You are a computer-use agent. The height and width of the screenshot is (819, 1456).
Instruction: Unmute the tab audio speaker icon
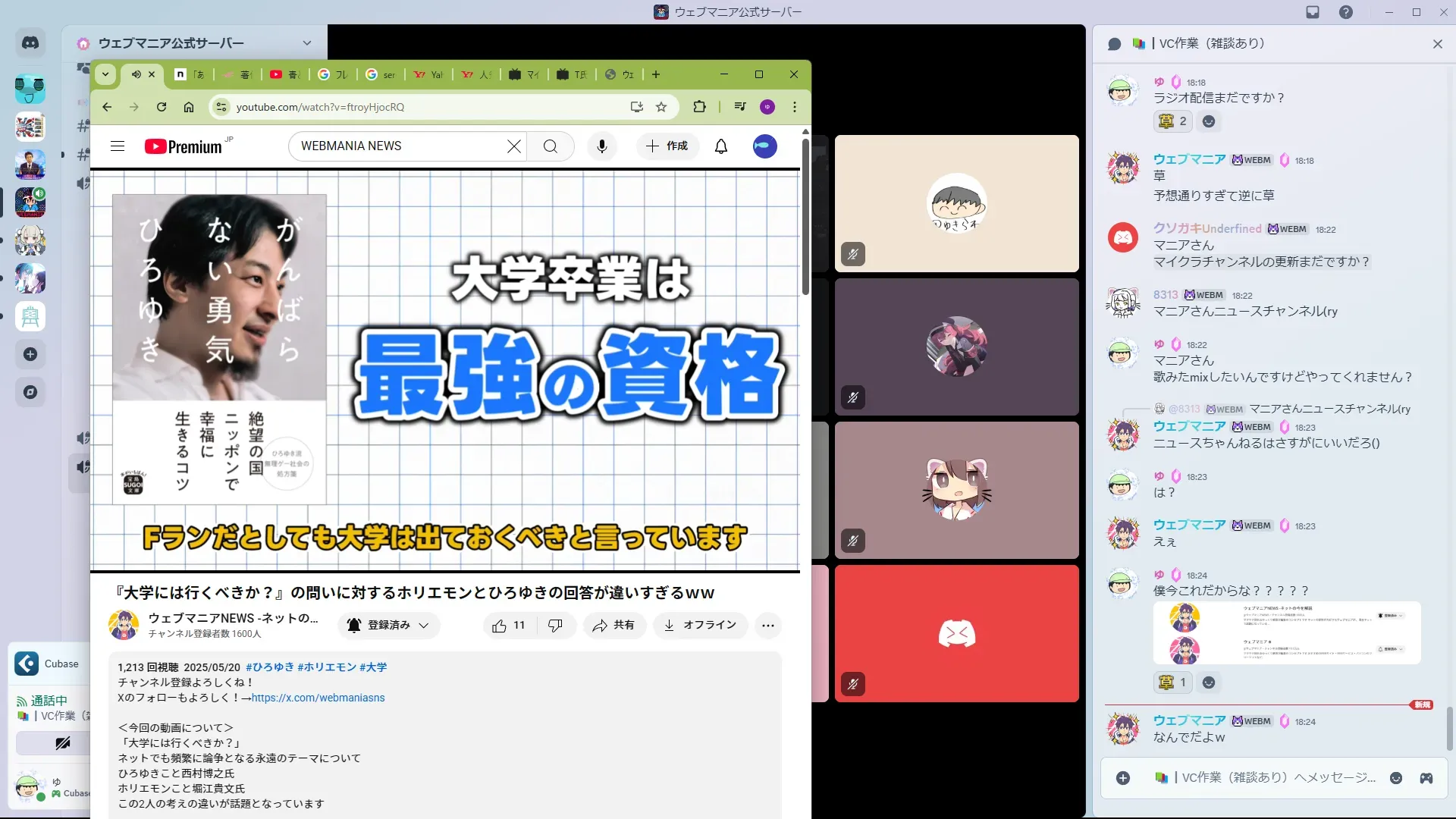point(136,74)
